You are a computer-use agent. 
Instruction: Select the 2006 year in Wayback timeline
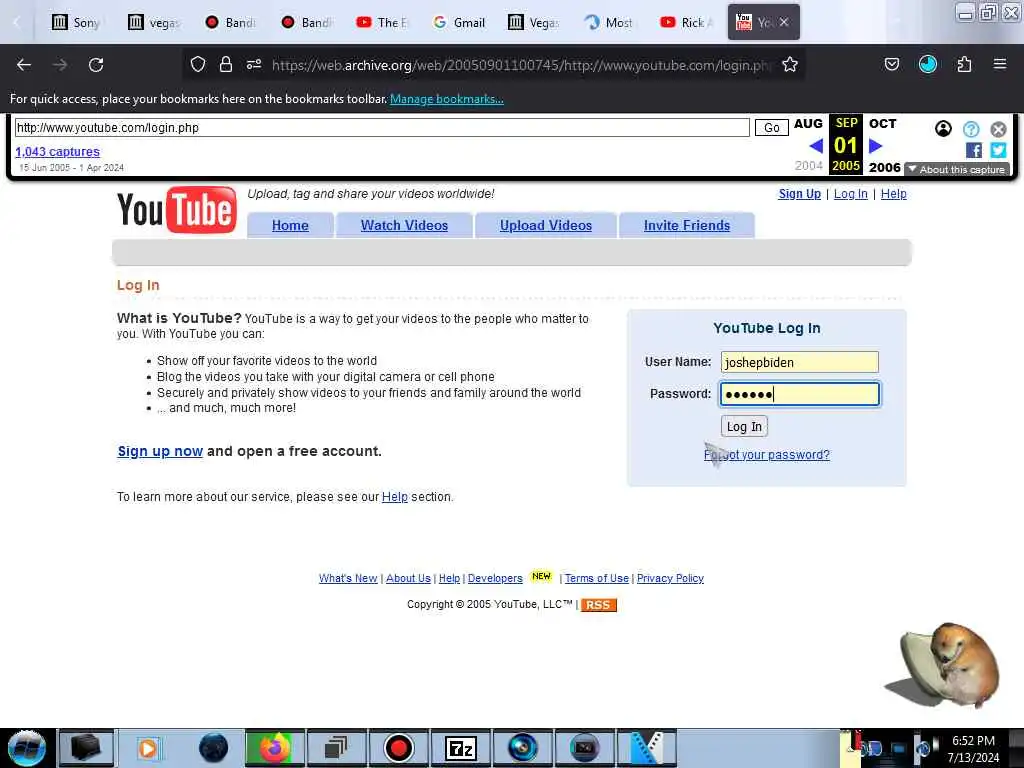pos(884,167)
